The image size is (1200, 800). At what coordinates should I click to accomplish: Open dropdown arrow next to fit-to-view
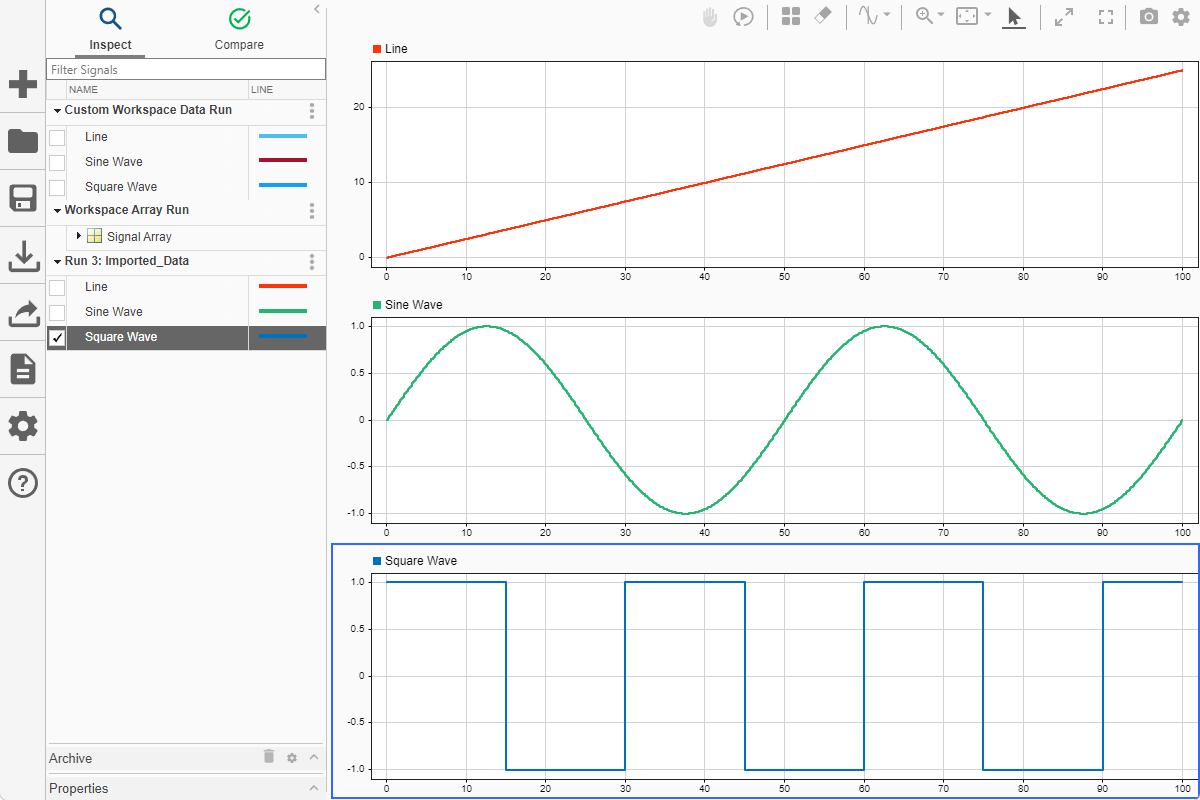tap(987, 16)
